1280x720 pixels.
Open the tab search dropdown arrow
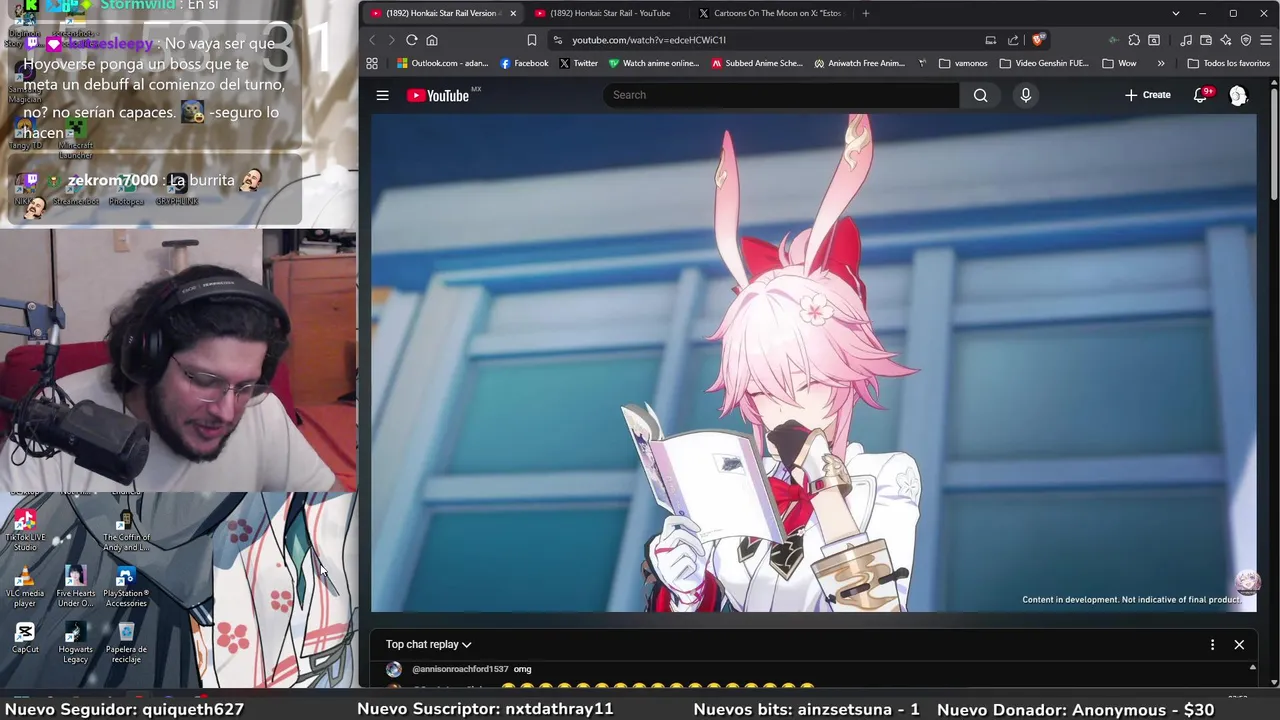[1176, 13]
